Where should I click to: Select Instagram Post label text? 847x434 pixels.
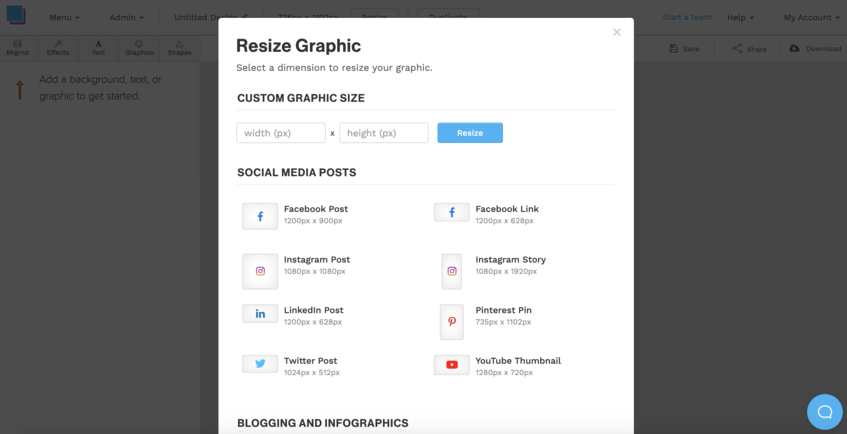coord(317,259)
